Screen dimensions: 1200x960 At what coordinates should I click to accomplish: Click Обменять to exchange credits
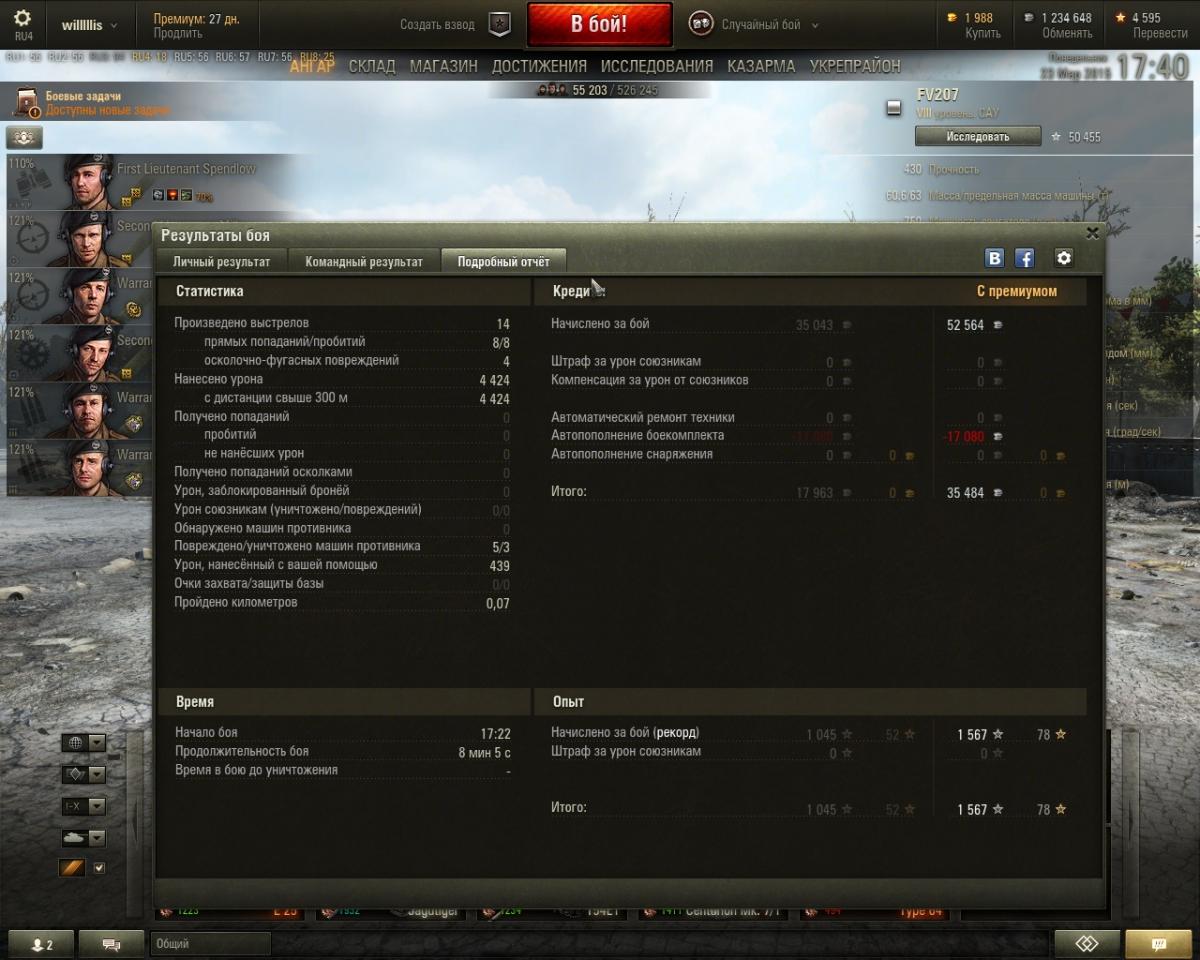click(x=1066, y=33)
